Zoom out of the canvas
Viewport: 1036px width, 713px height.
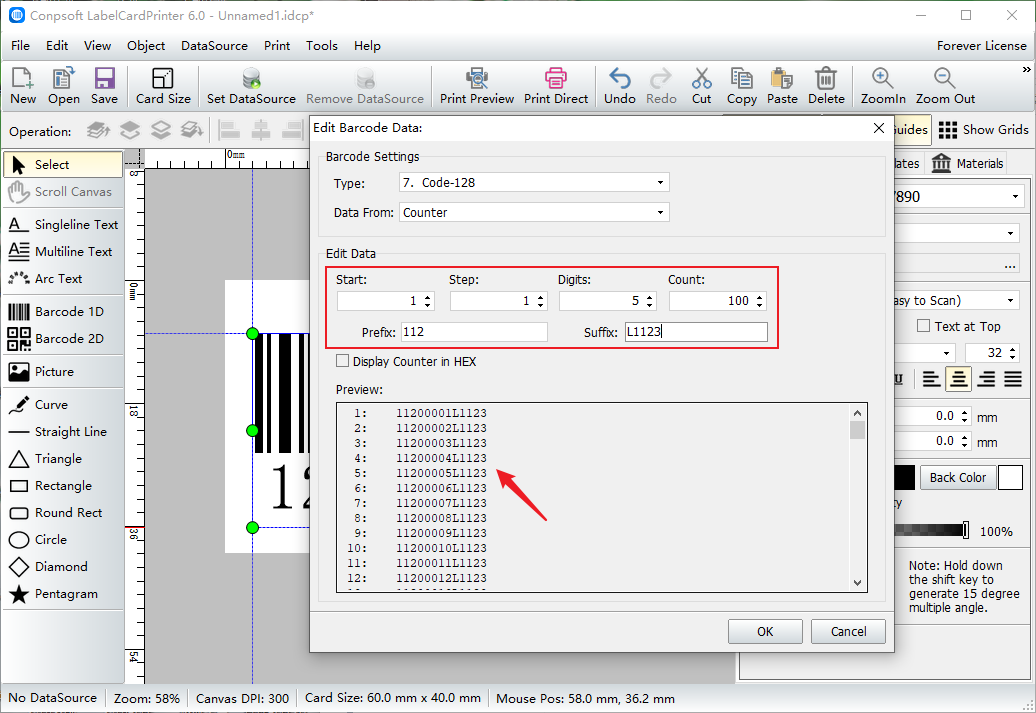pyautogui.click(x=945, y=86)
